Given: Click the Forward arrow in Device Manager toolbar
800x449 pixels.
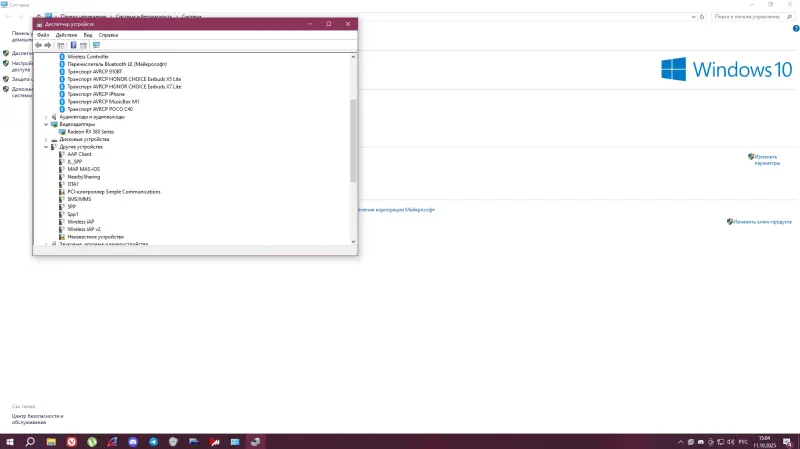Looking at the screenshot, I should [48, 45].
